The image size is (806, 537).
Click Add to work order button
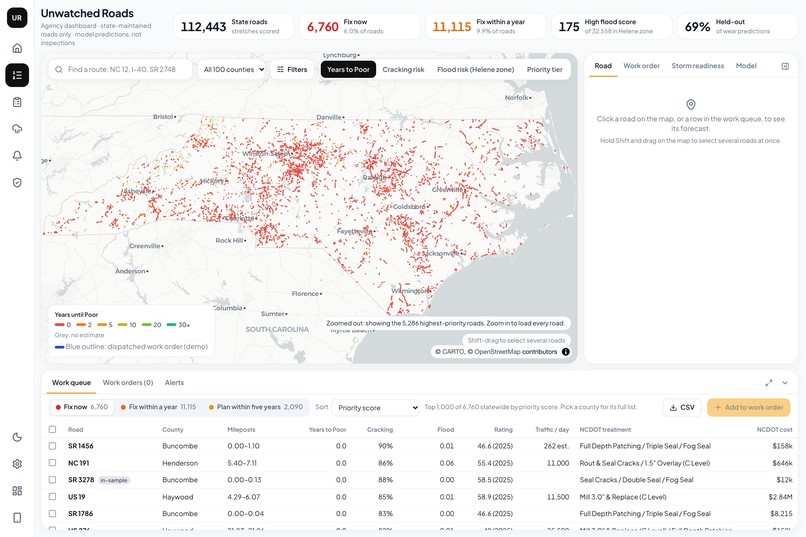tap(749, 408)
